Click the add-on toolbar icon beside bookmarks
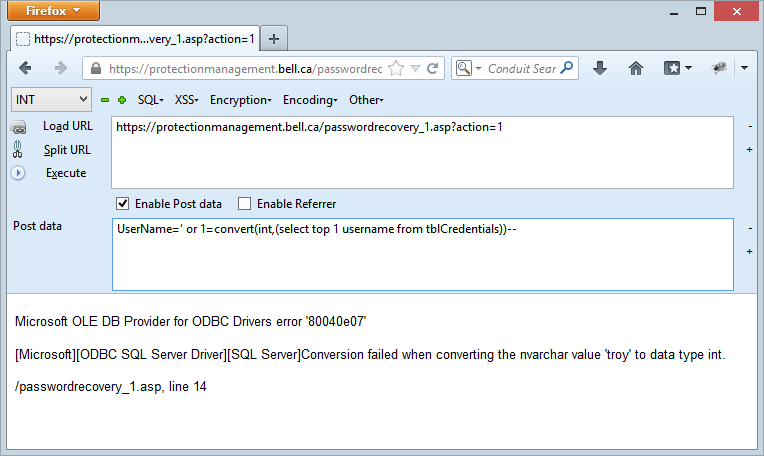764x456 pixels. point(719,68)
